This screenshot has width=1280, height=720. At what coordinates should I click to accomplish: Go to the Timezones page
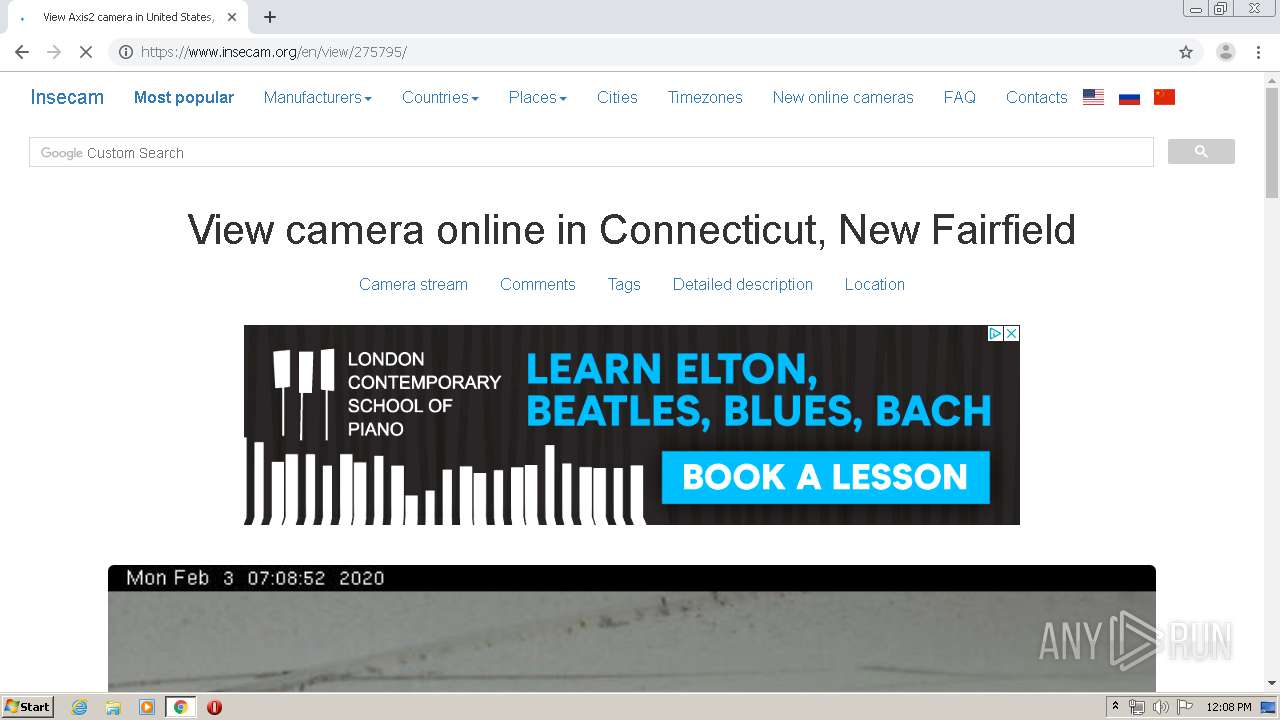click(x=705, y=97)
